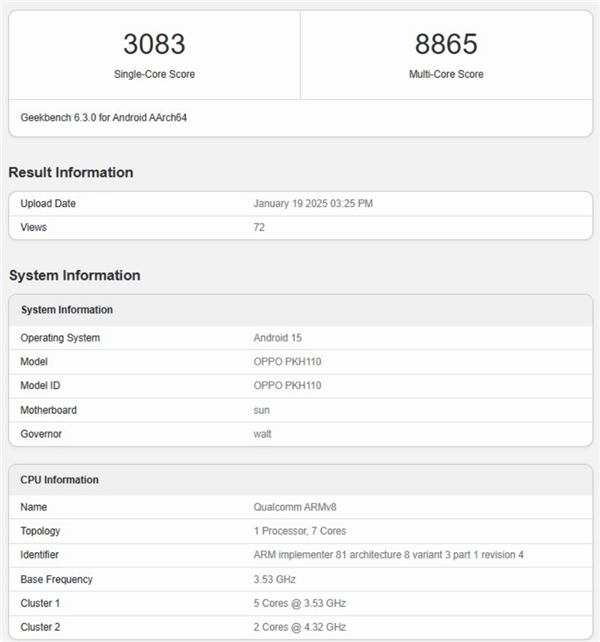Click the 3083 single-core score number

154,44
